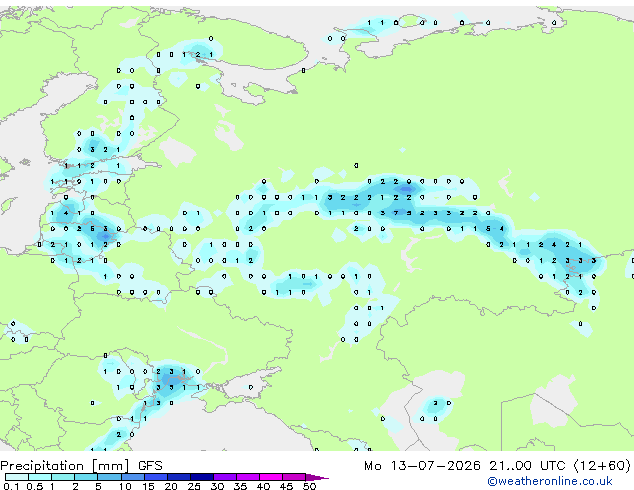Pick the 30–35 mm violet legend swatch
Image resolution: width=634 pixels, height=490 pixels.
225,477
